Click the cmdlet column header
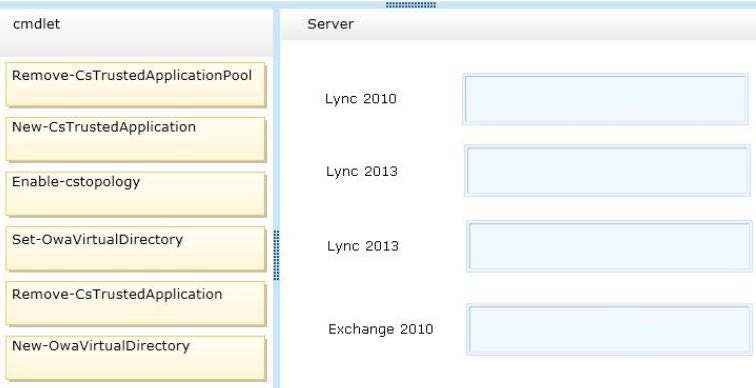Image resolution: width=756 pixels, height=388 pixels. (136, 33)
